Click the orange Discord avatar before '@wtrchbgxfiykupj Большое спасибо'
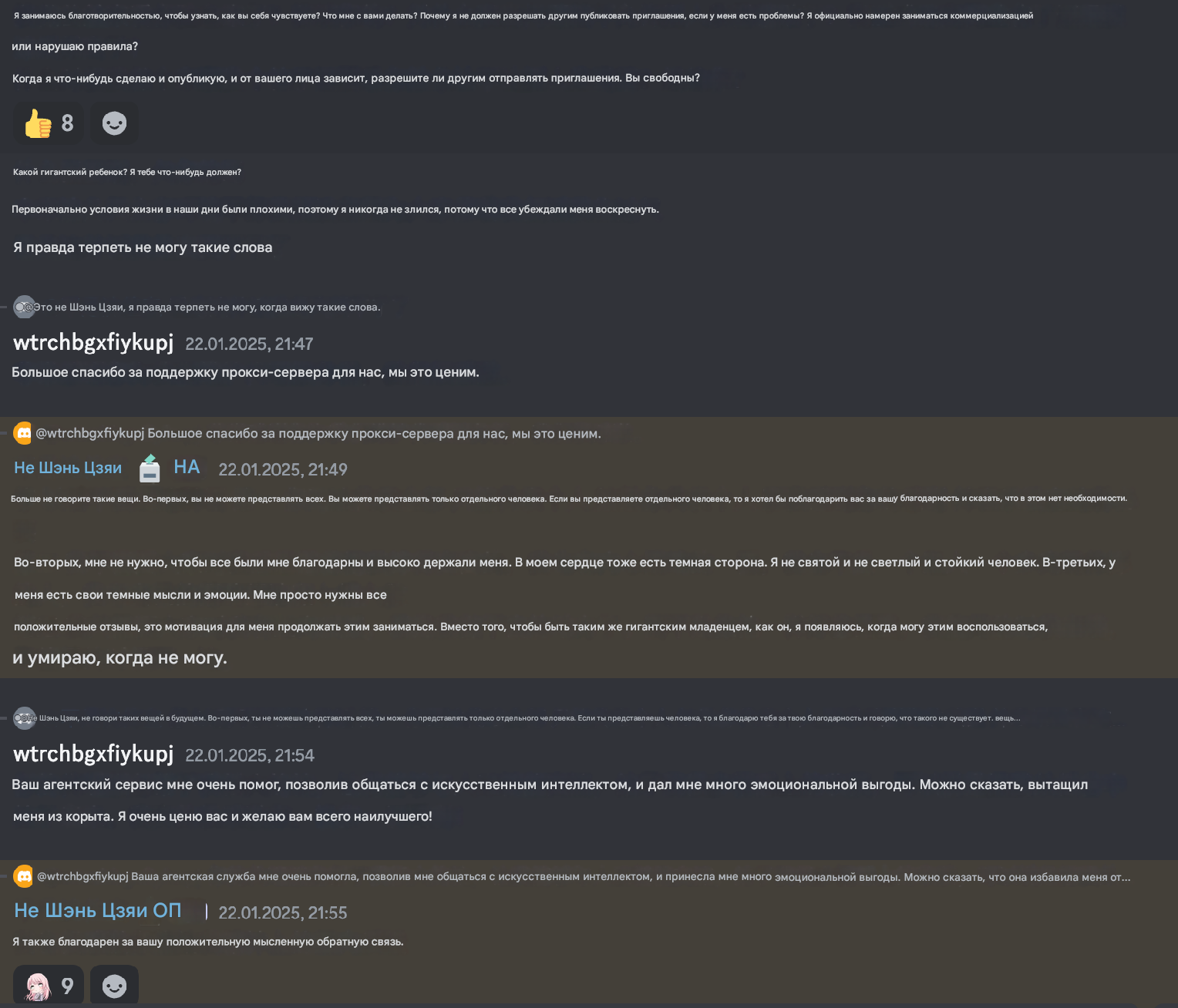This screenshot has width=1178, height=1008. click(23, 434)
